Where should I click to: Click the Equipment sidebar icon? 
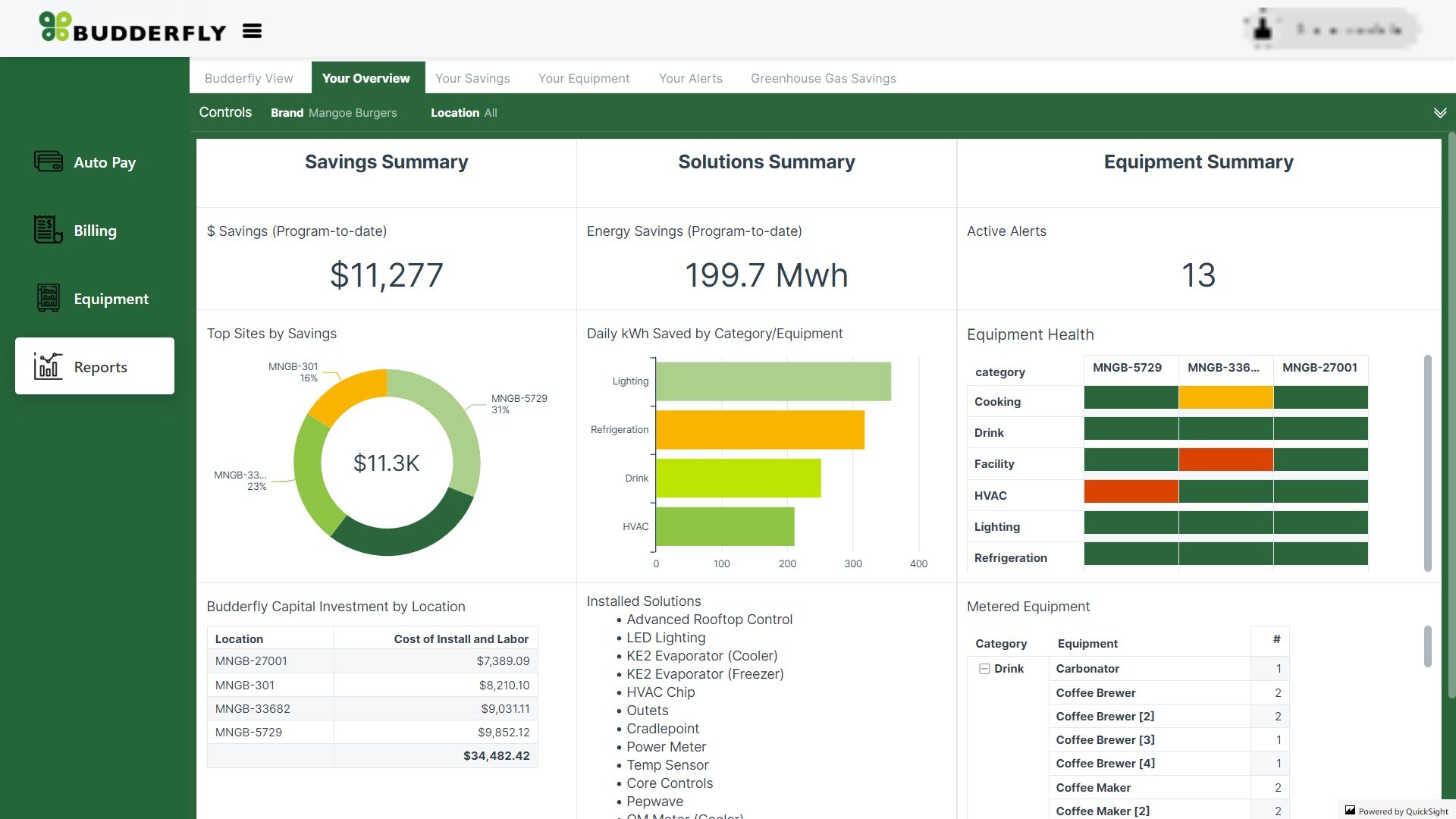pyautogui.click(x=48, y=298)
